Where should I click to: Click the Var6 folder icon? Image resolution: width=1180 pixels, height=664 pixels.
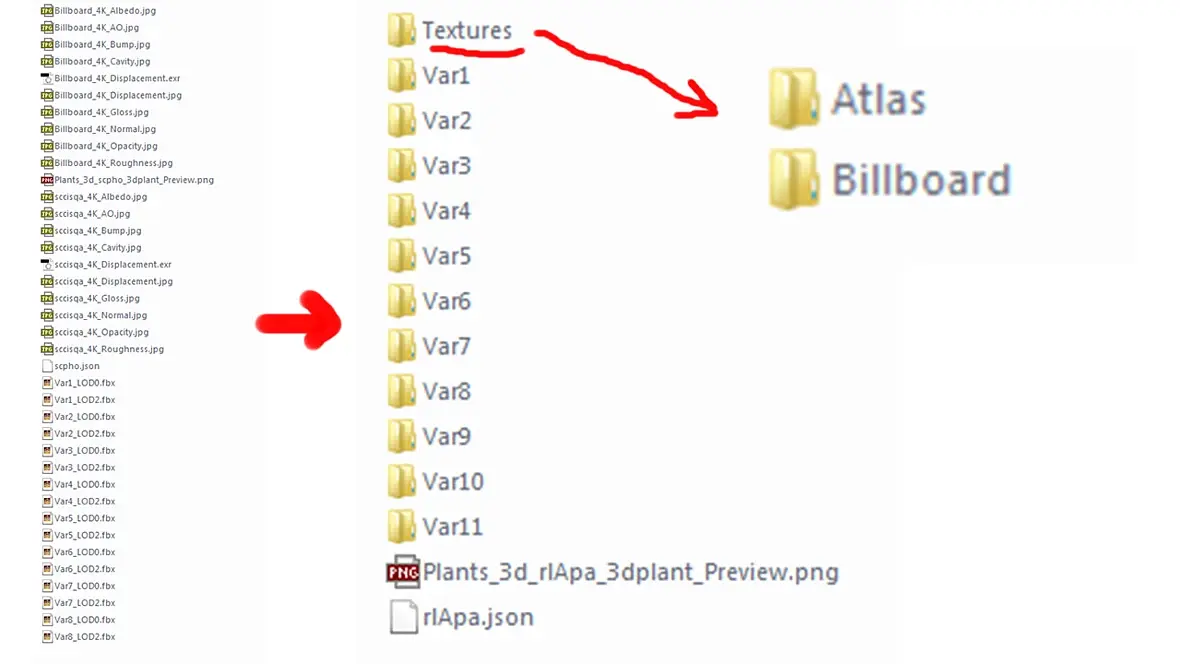point(402,301)
